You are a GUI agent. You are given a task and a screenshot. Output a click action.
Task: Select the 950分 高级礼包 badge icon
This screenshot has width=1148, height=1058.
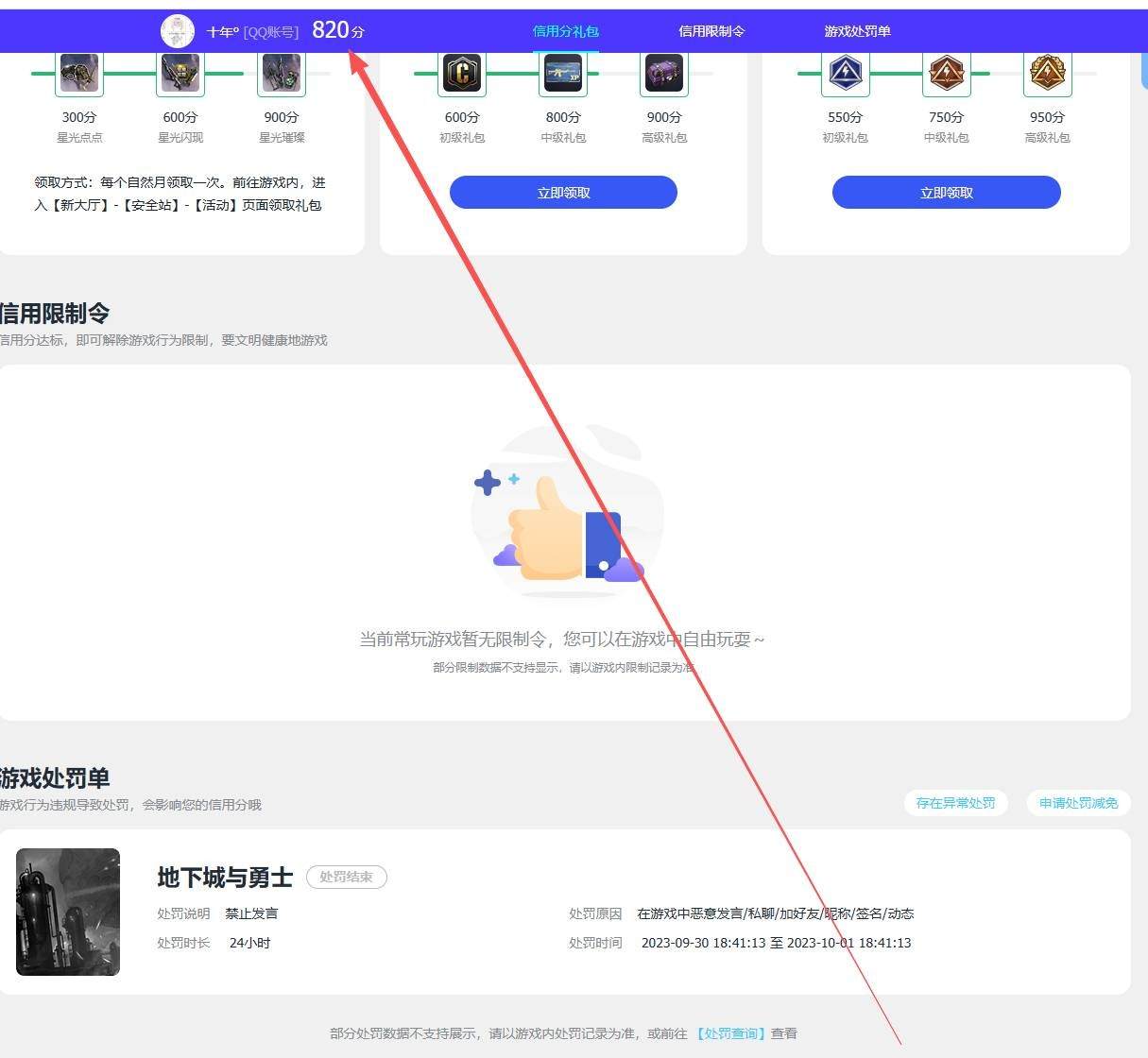click(x=1048, y=74)
